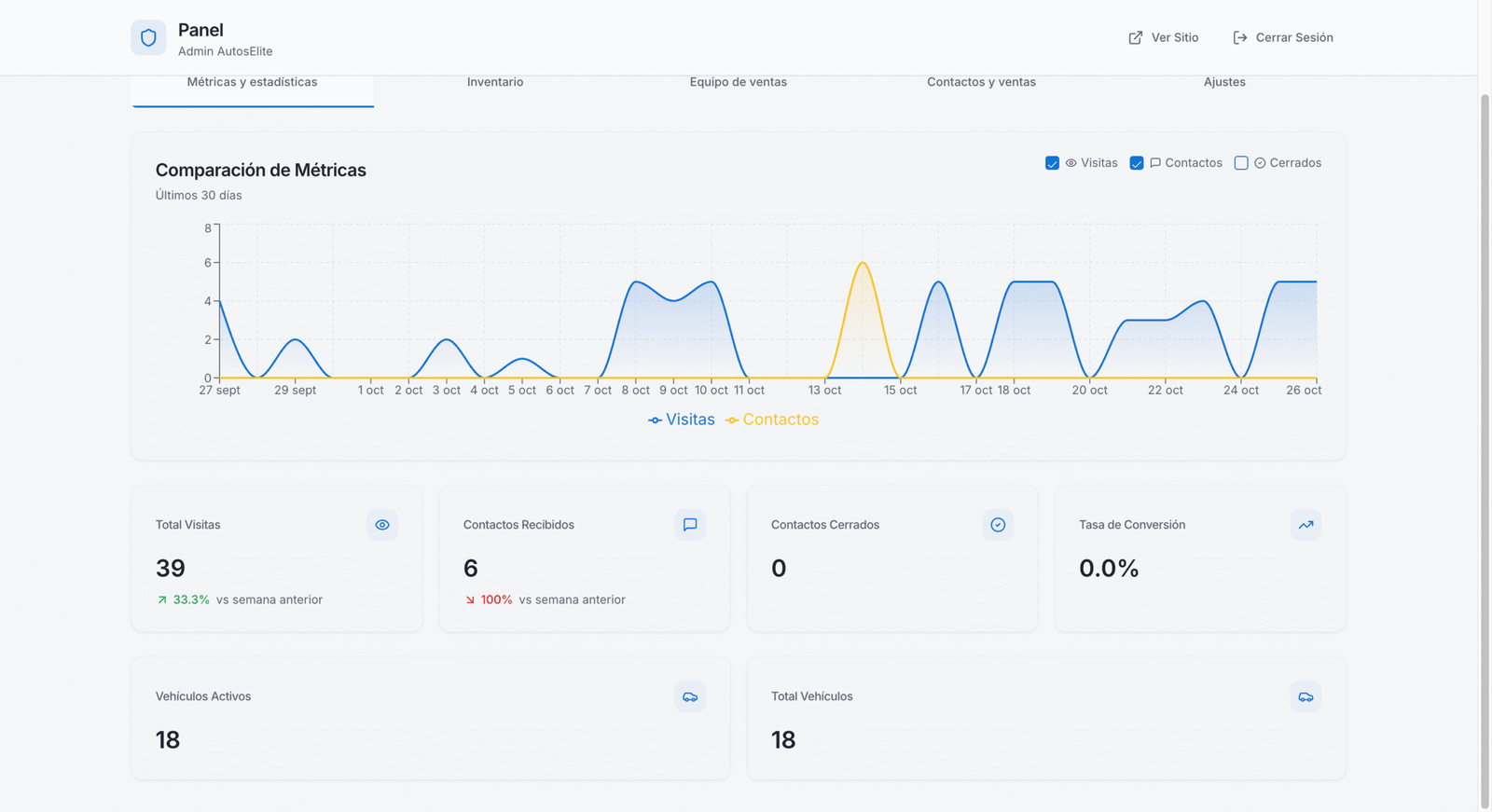Click the check-circle icon on Contactos Cerrados card
This screenshot has width=1492, height=812.
point(998,525)
